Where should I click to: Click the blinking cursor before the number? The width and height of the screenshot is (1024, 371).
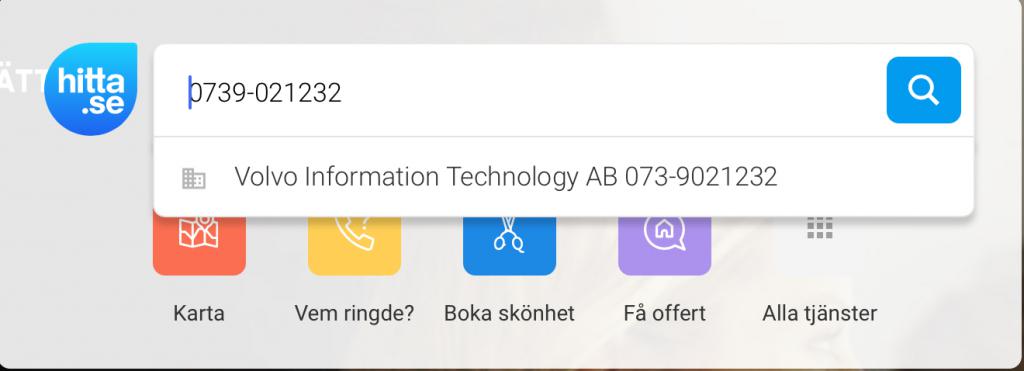pyautogui.click(x=190, y=92)
